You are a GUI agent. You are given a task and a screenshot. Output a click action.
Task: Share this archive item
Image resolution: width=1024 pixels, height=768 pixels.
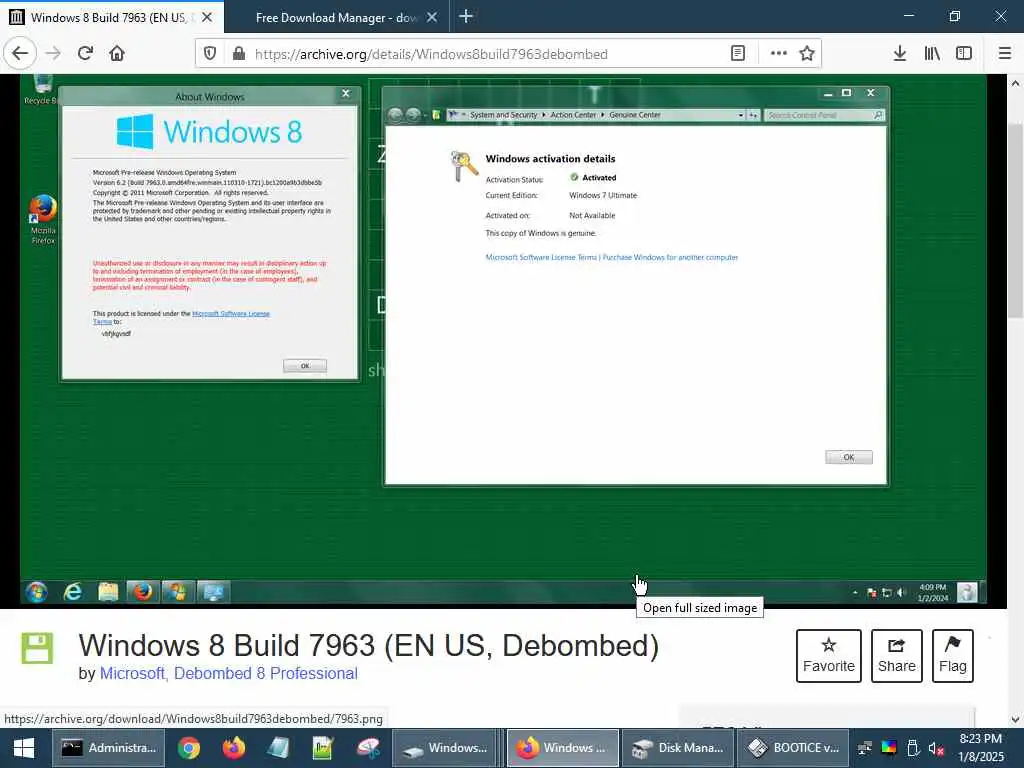tap(897, 656)
